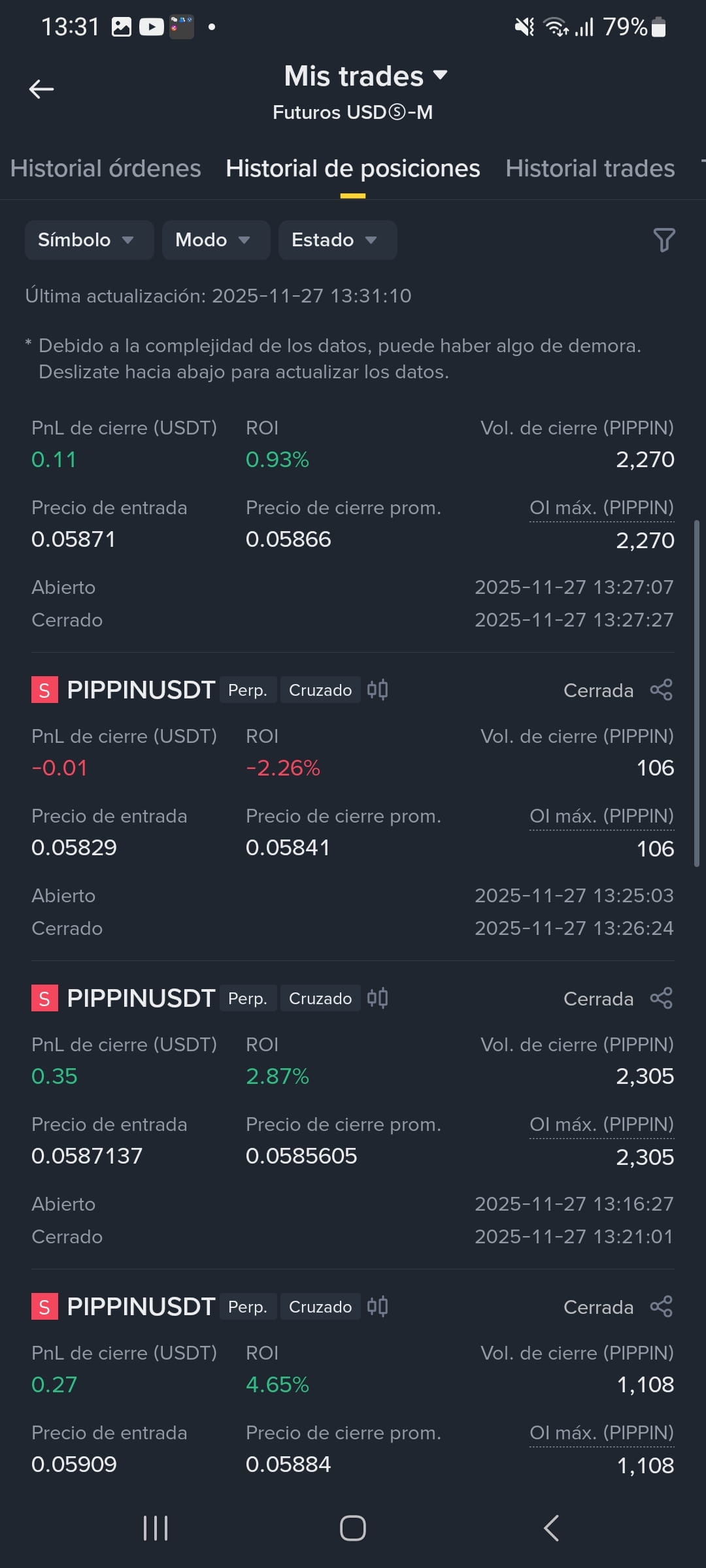
Task: Share the 0.35 PnL PIPPINUSDT position
Action: 662,998
